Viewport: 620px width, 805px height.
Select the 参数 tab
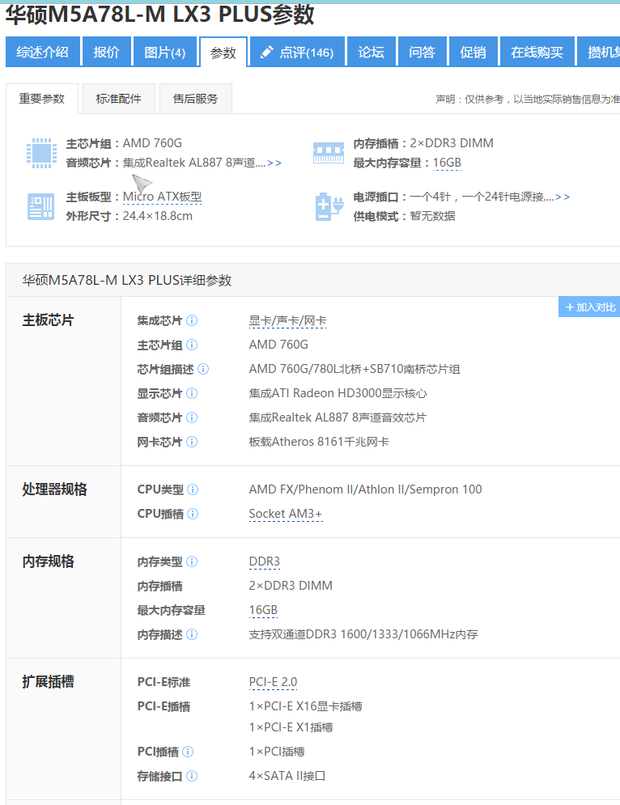pos(223,52)
